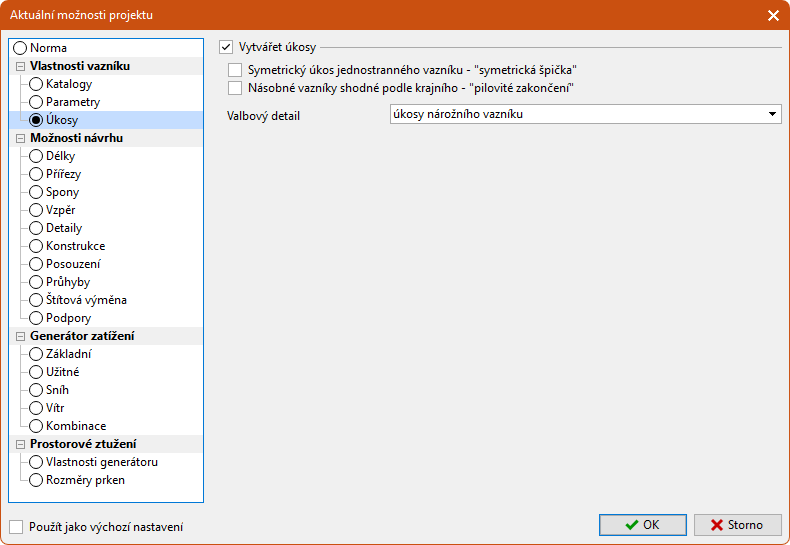
Task: Collapse the Vlastnosti vazníku group
Action: click(x=20, y=66)
